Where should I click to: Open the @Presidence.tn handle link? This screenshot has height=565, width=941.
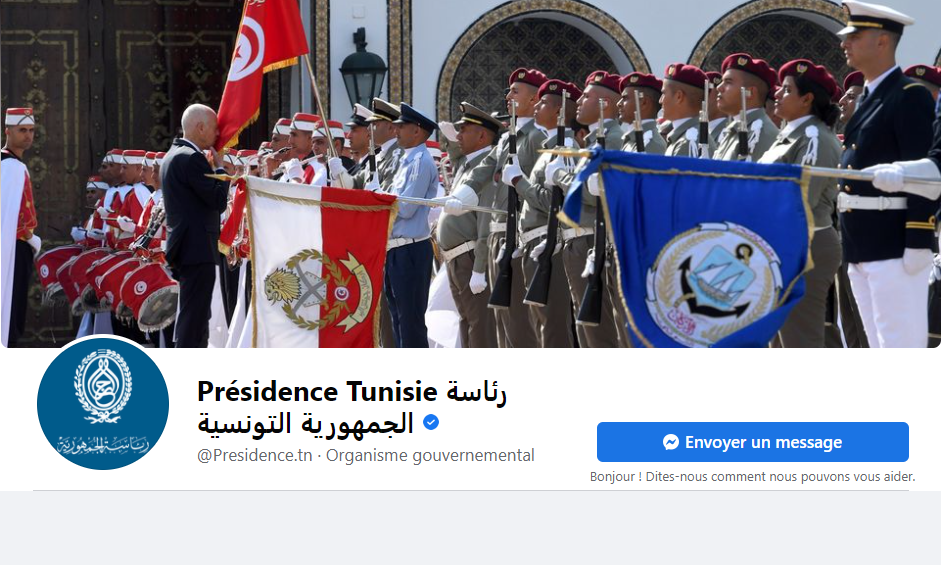(x=254, y=455)
